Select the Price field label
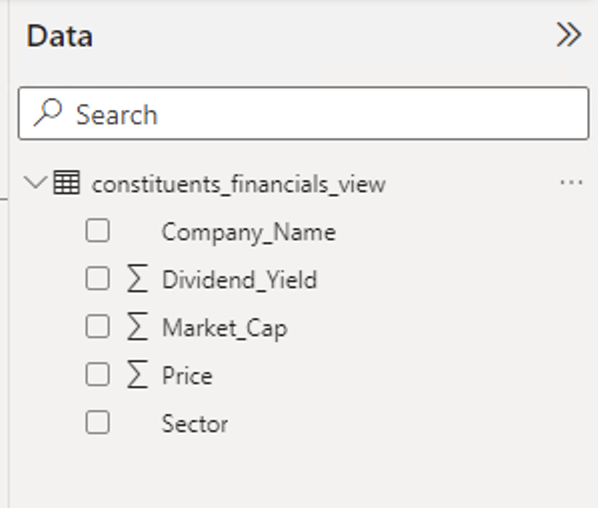The width and height of the screenshot is (598, 508). coord(187,376)
